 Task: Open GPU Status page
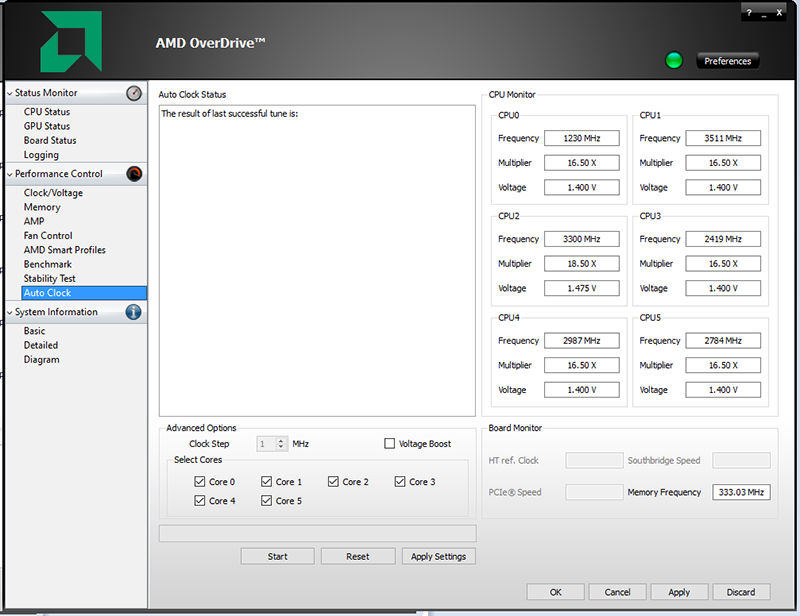(x=47, y=126)
